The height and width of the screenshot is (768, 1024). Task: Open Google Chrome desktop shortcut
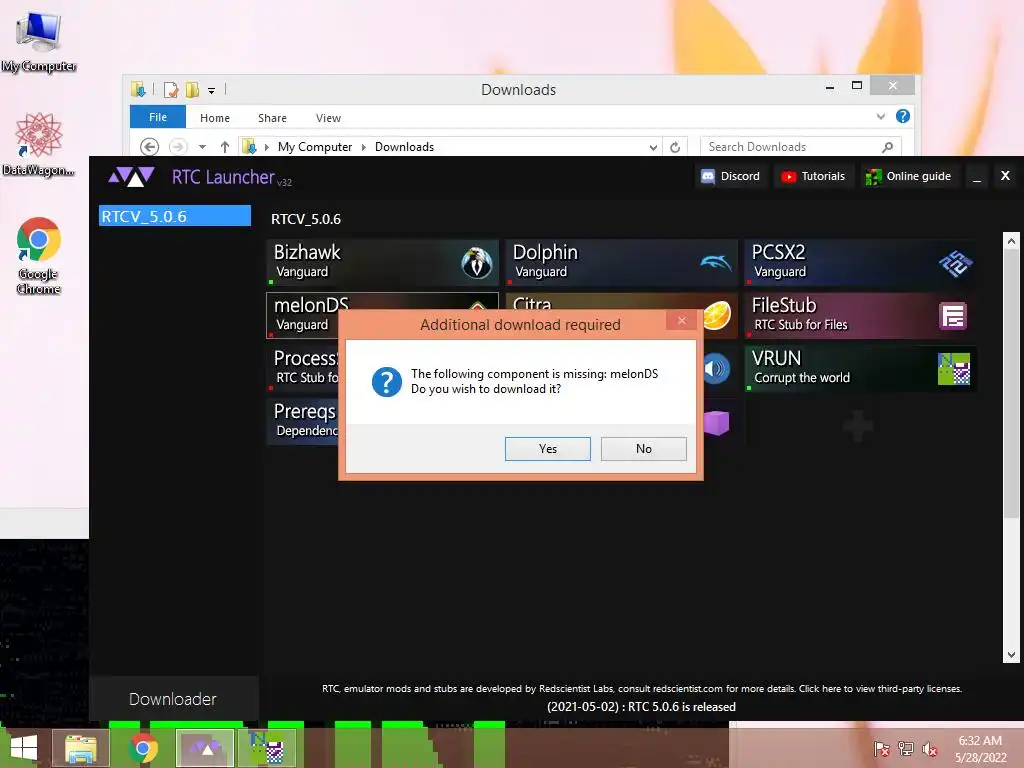[39, 255]
